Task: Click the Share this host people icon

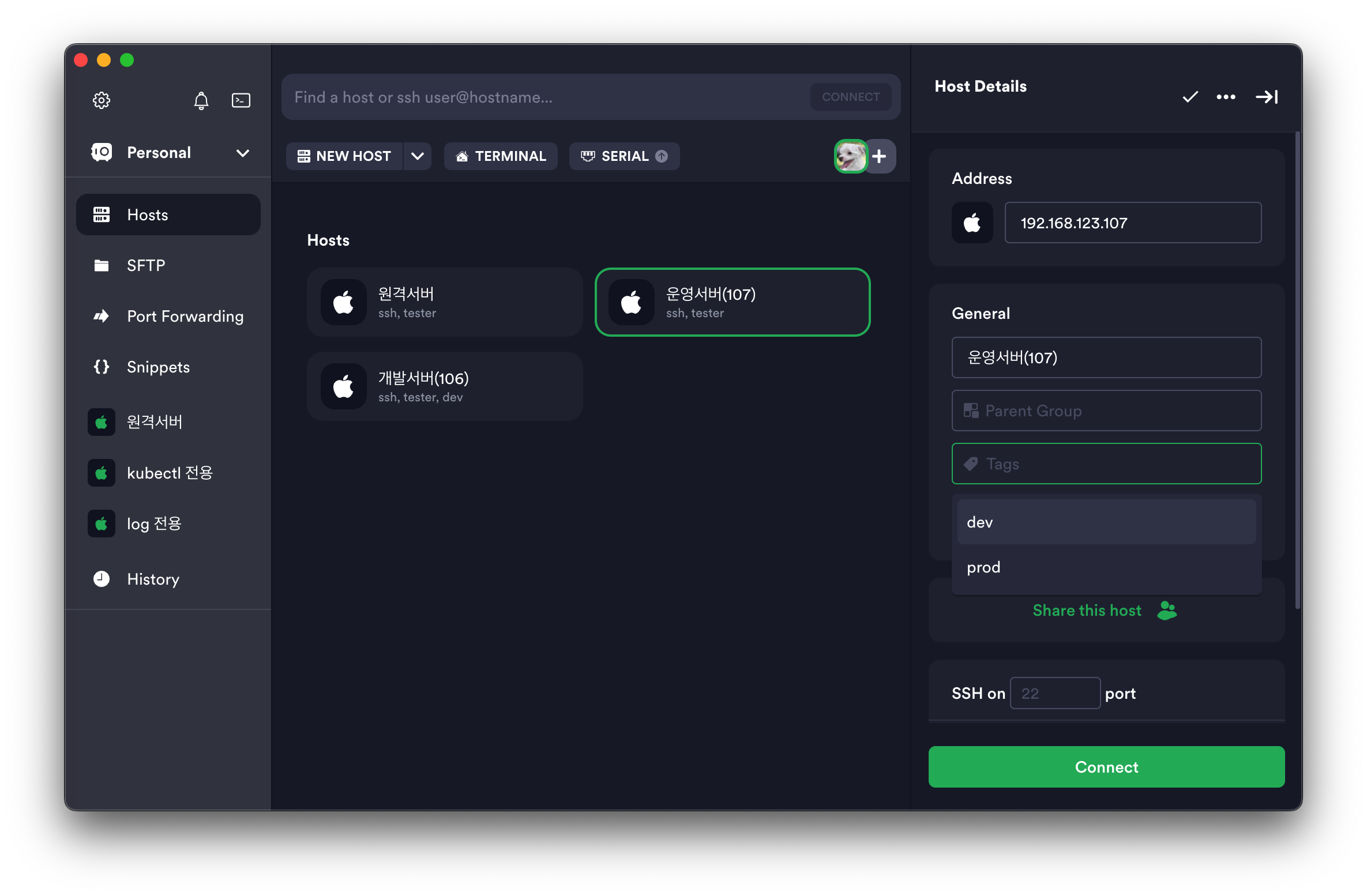Action: pos(1166,610)
